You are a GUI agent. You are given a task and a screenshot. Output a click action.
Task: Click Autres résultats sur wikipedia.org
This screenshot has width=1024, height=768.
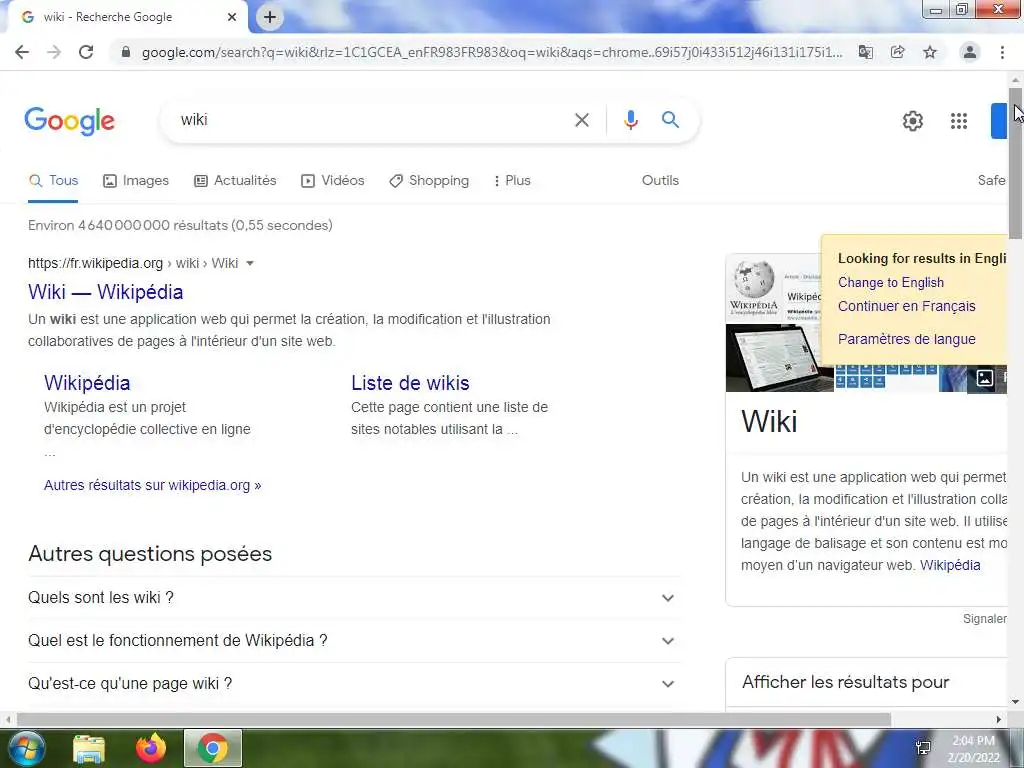click(152, 485)
